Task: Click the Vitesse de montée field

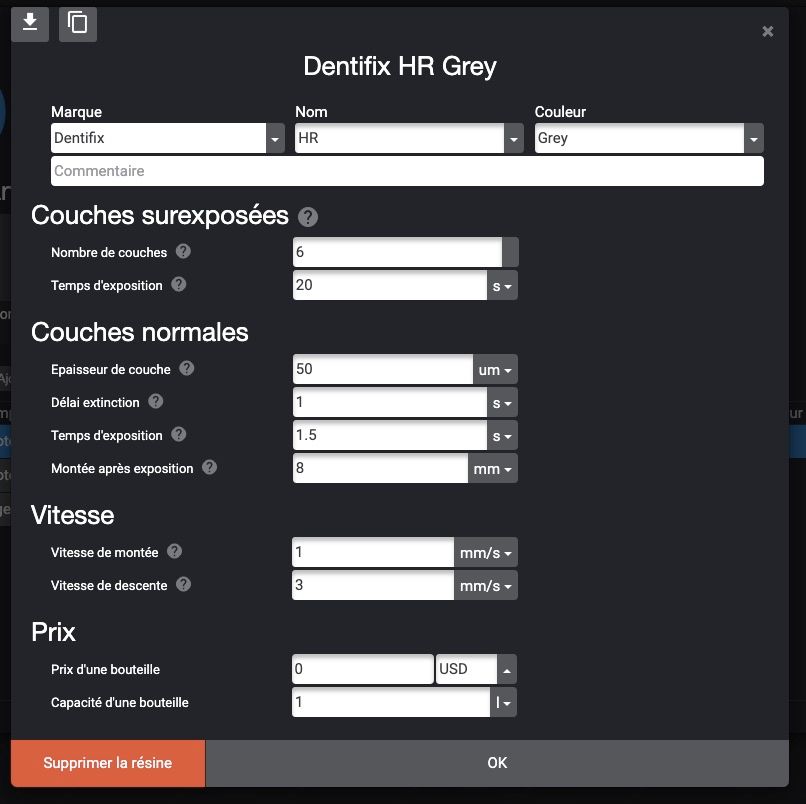Action: point(373,552)
